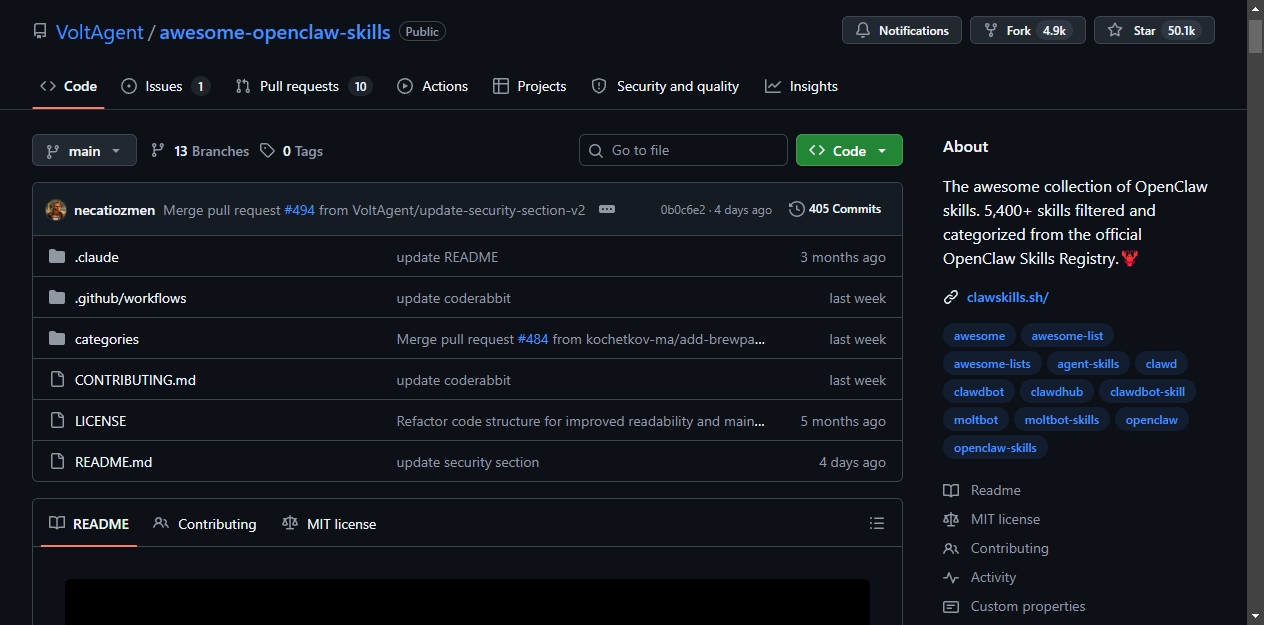Open the Notifications button

pos(901,31)
